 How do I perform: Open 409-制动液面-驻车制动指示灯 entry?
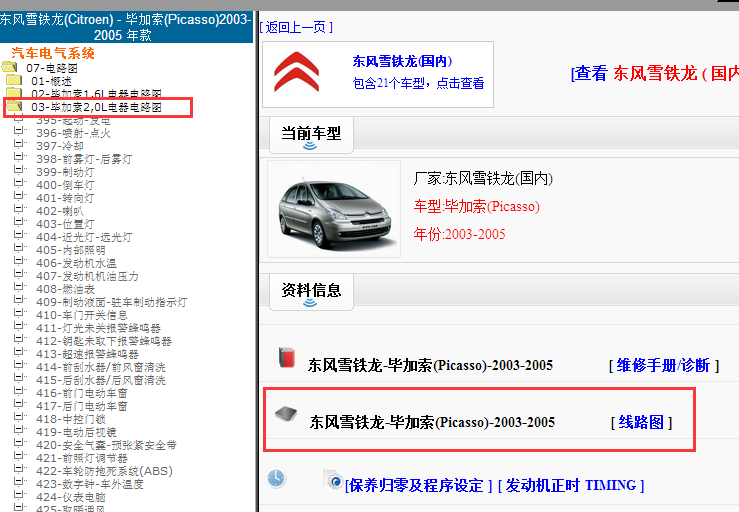111,302
